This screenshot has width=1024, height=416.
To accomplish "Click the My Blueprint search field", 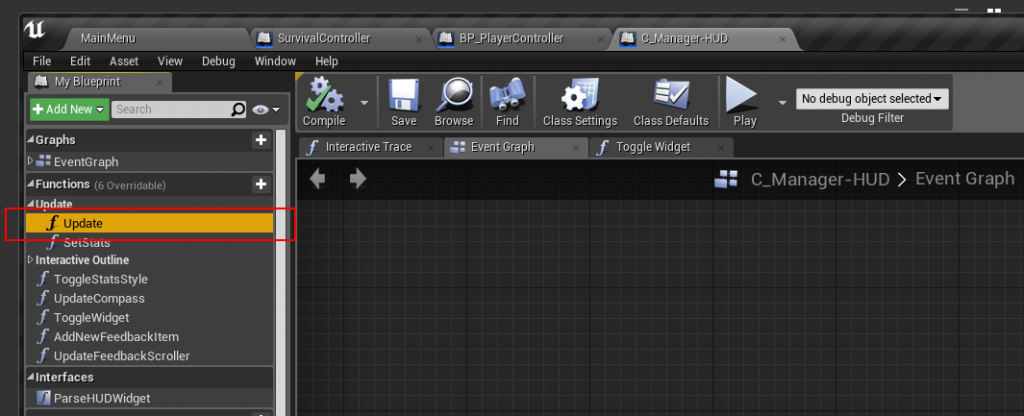I will (x=170, y=109).
